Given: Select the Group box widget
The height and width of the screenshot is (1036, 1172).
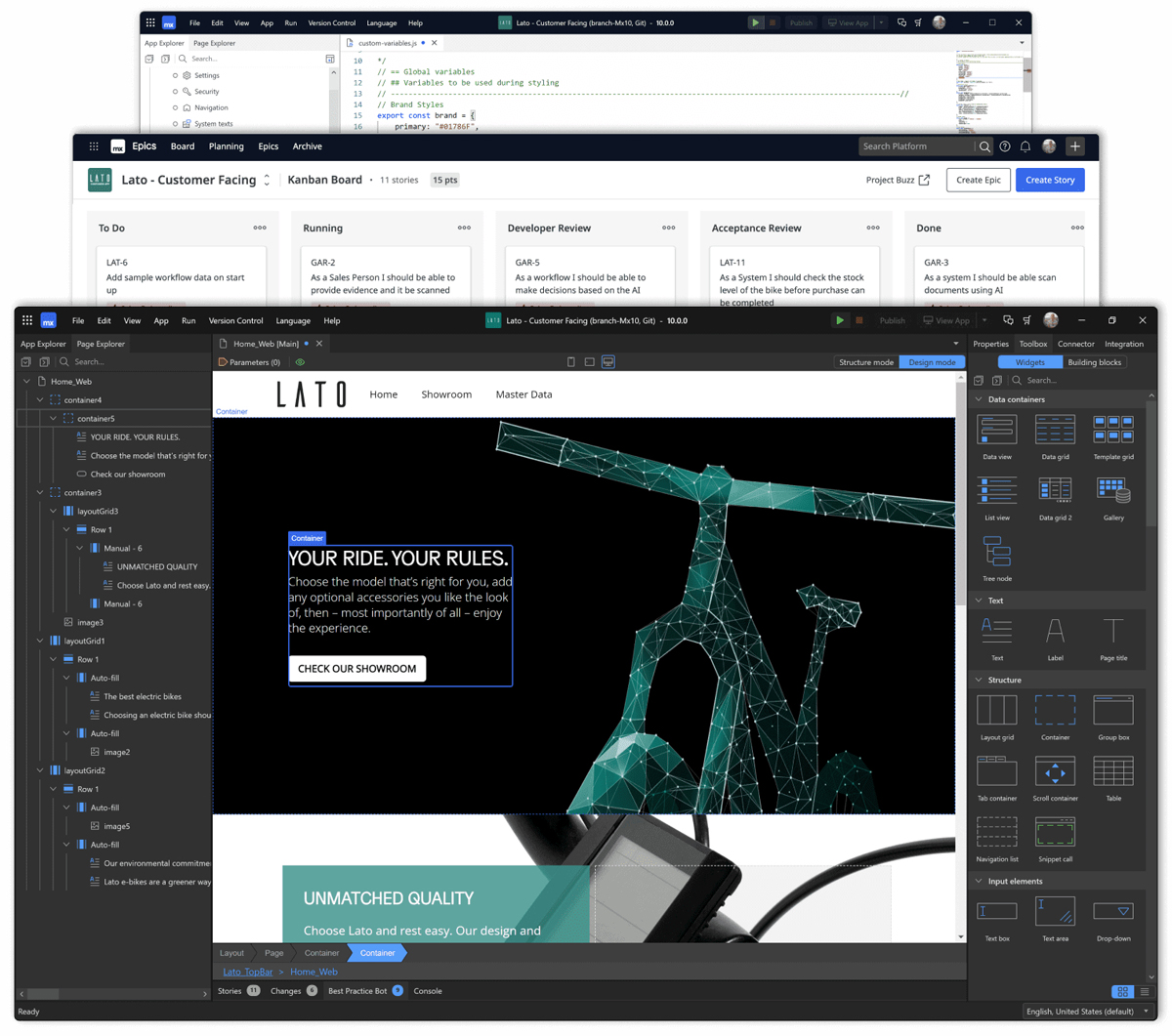Looking at the screenshot, I should [1113, 718].
